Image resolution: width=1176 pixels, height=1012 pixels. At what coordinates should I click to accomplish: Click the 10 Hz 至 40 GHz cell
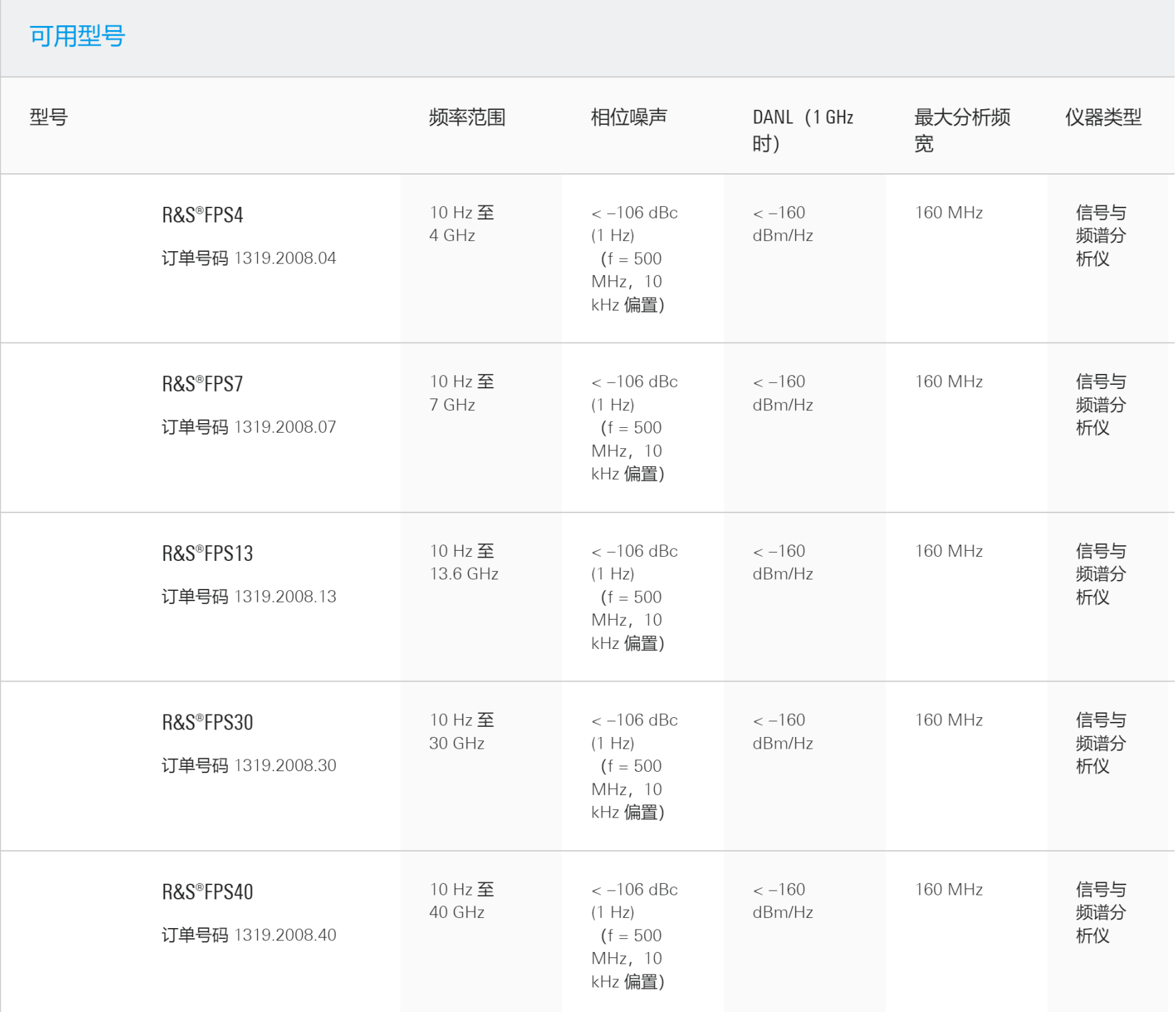(x=462, y=901)
